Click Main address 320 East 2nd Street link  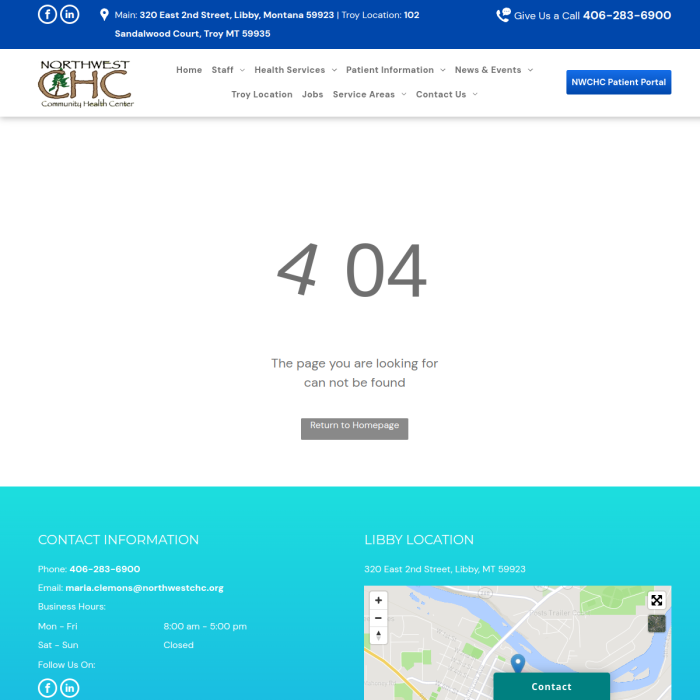(x=237, y=15)
